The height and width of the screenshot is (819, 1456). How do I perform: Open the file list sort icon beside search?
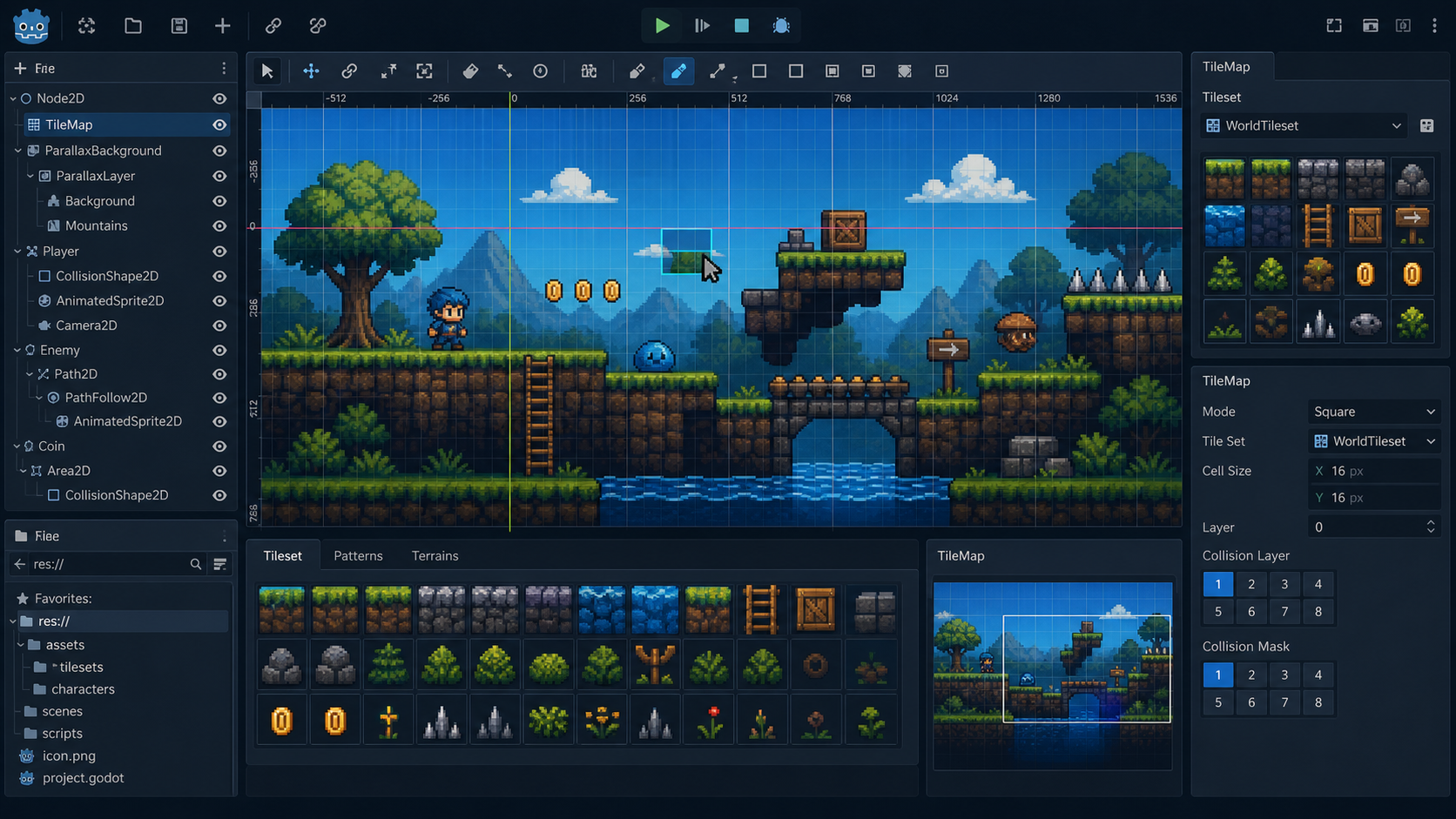[x=220, y=564]
